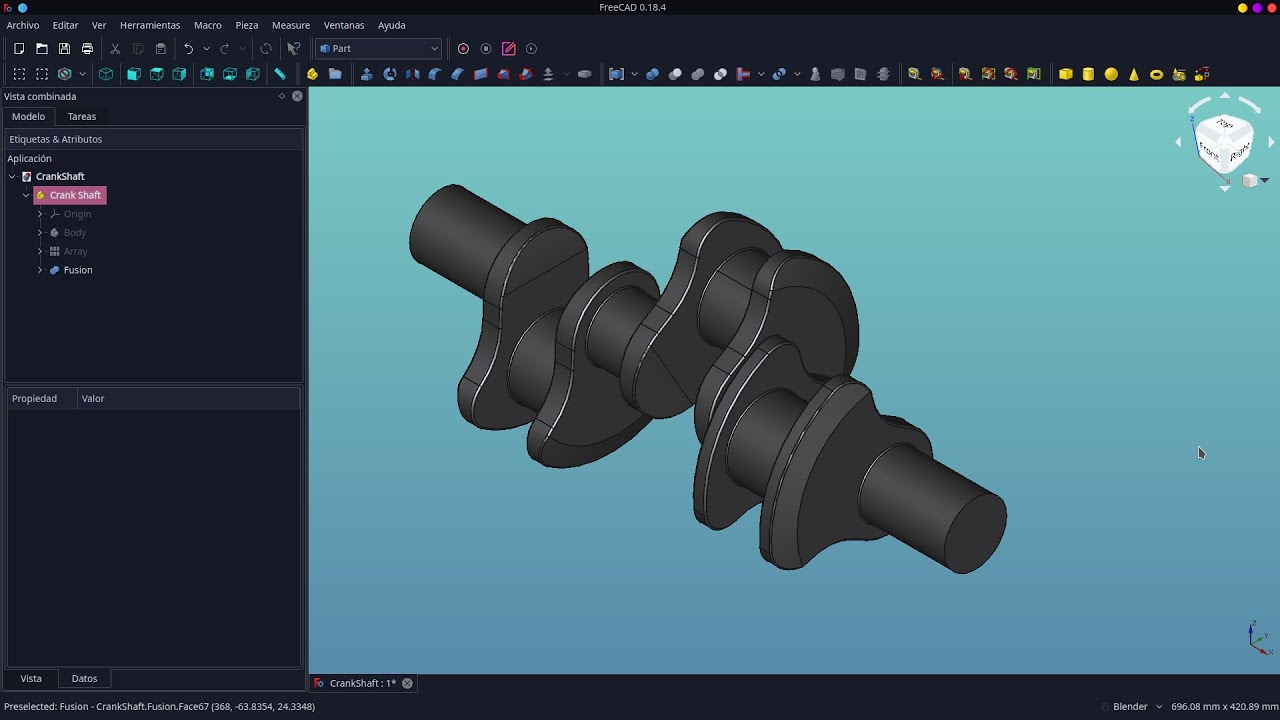The width and height of the screenshot is (1280, 720).
Task: Open compound tools dropdown arrow
Action: pos(634,74)
